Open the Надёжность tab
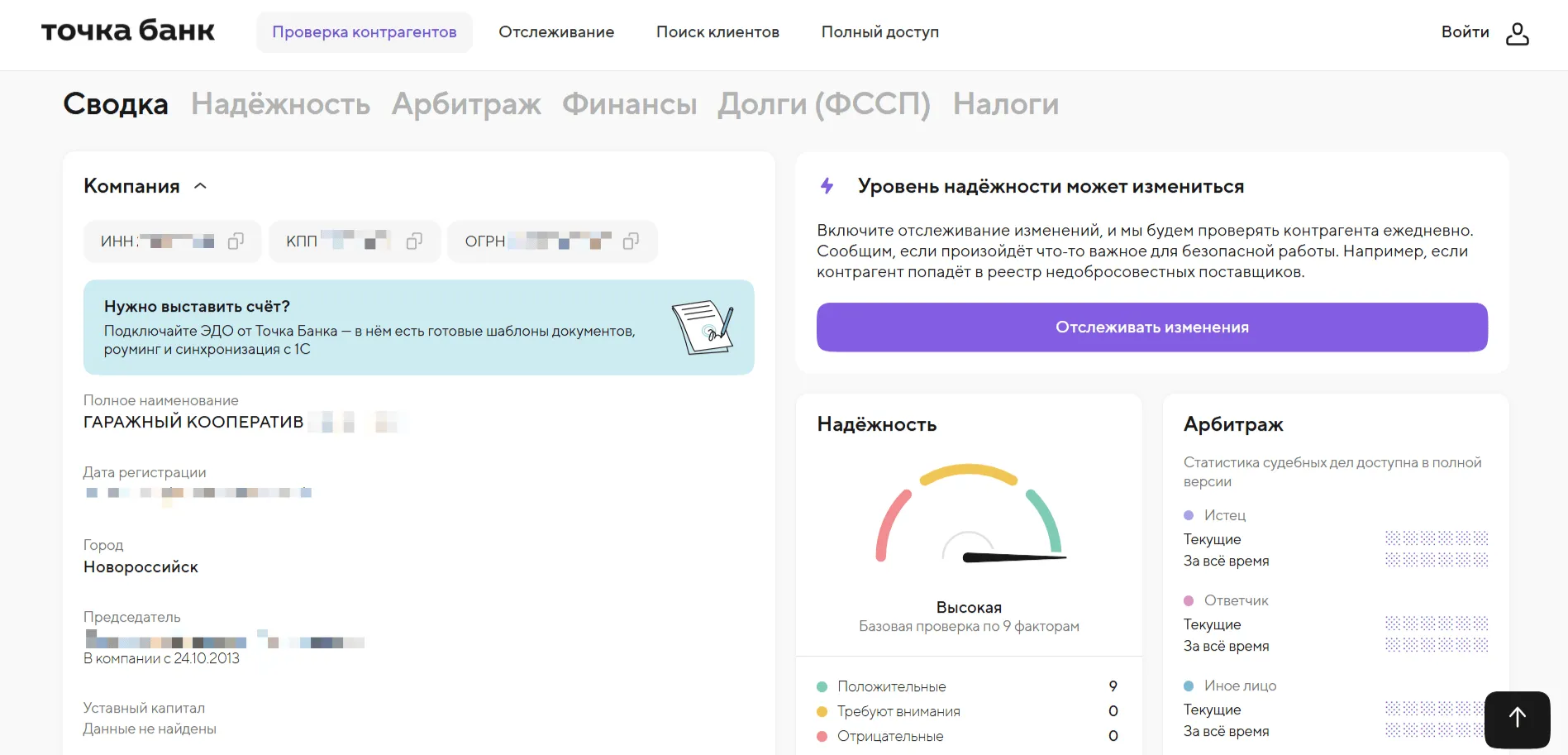 point(280,104)
